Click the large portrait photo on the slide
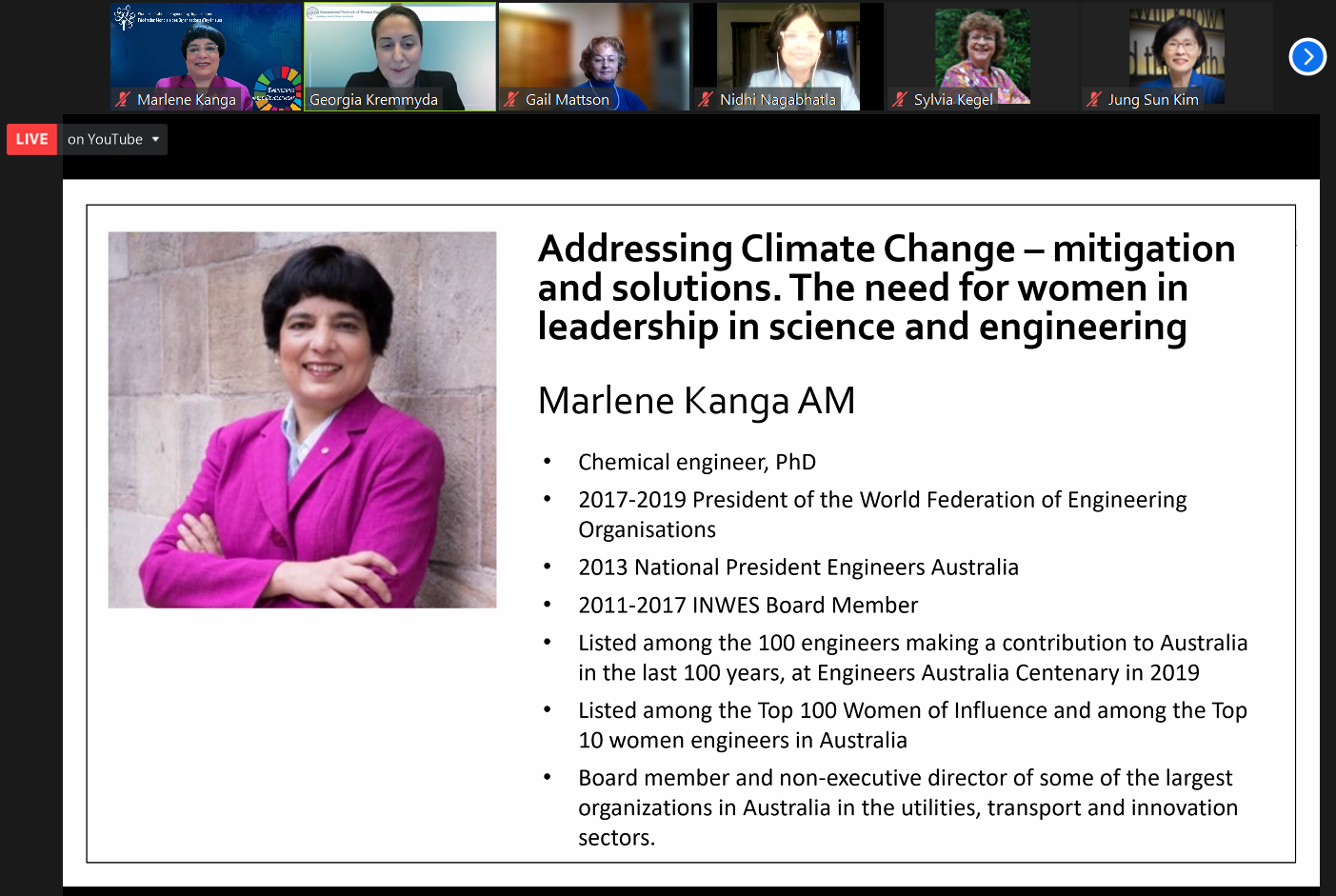Image resolution: width=1336 pixels, height=896 pixels. point(302,419)
